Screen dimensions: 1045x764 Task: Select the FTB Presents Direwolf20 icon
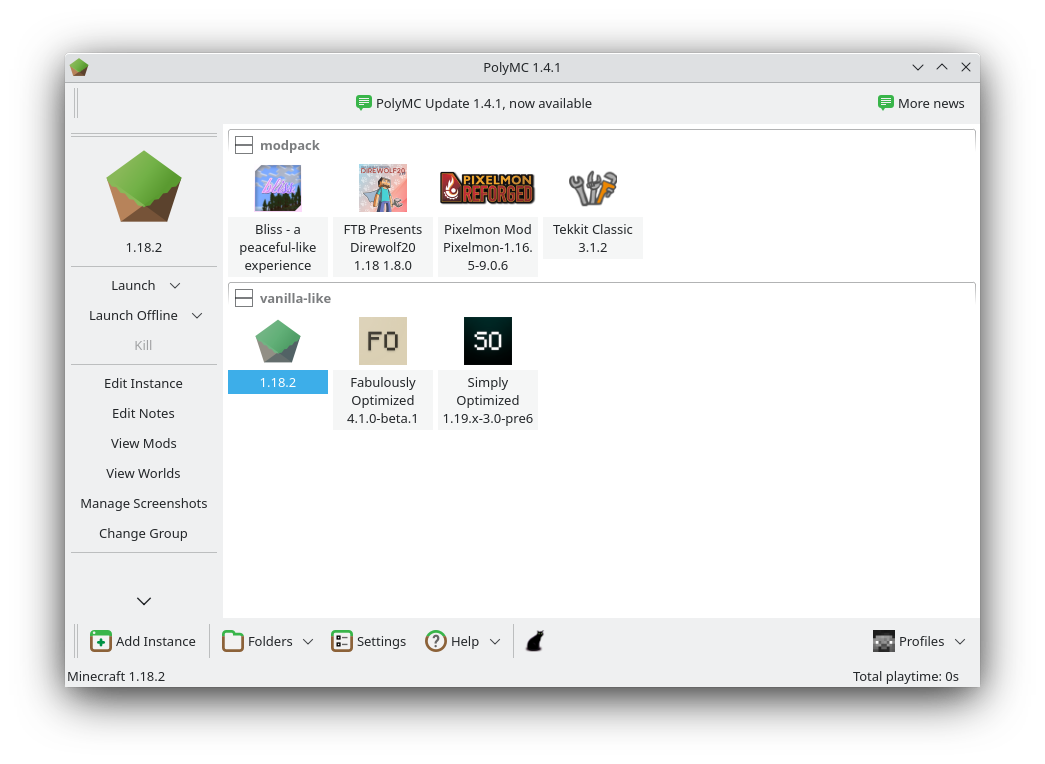(x=382, y=187)
